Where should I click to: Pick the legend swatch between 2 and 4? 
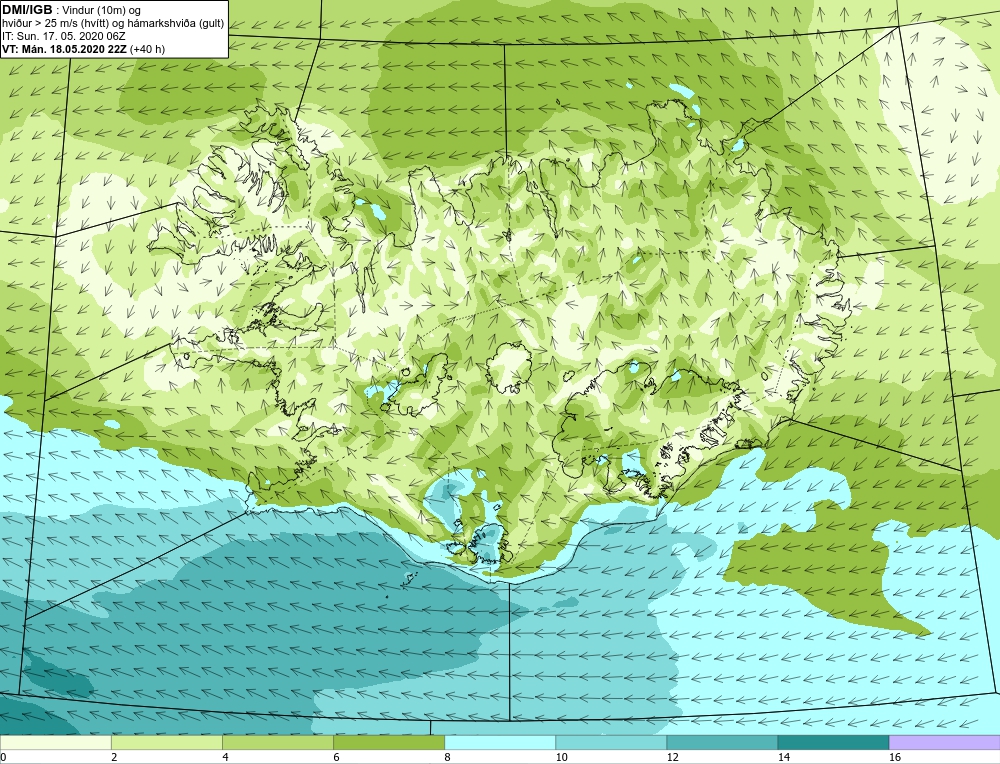[x=166, y=742]
